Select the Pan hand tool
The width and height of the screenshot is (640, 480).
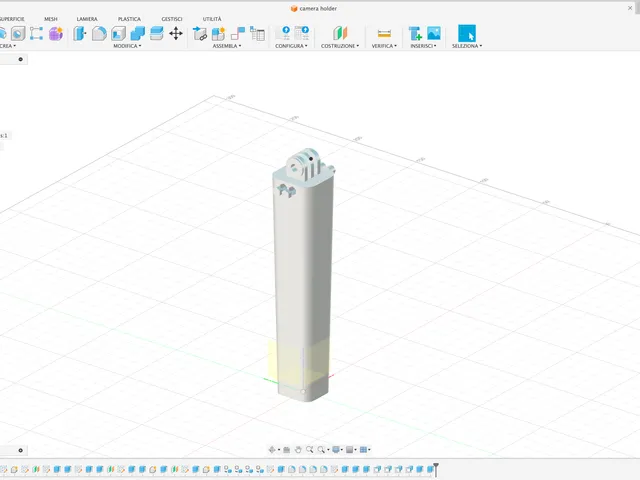298,450
